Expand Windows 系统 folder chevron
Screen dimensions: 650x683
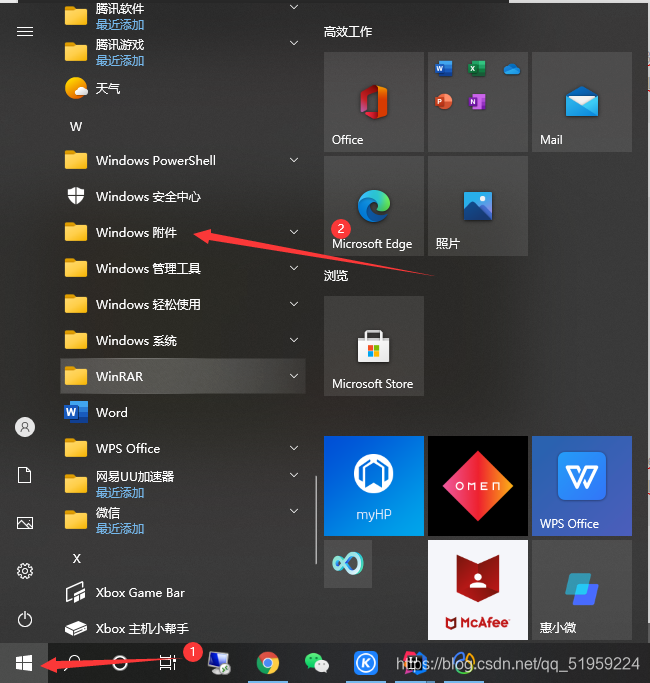point(295,340)
